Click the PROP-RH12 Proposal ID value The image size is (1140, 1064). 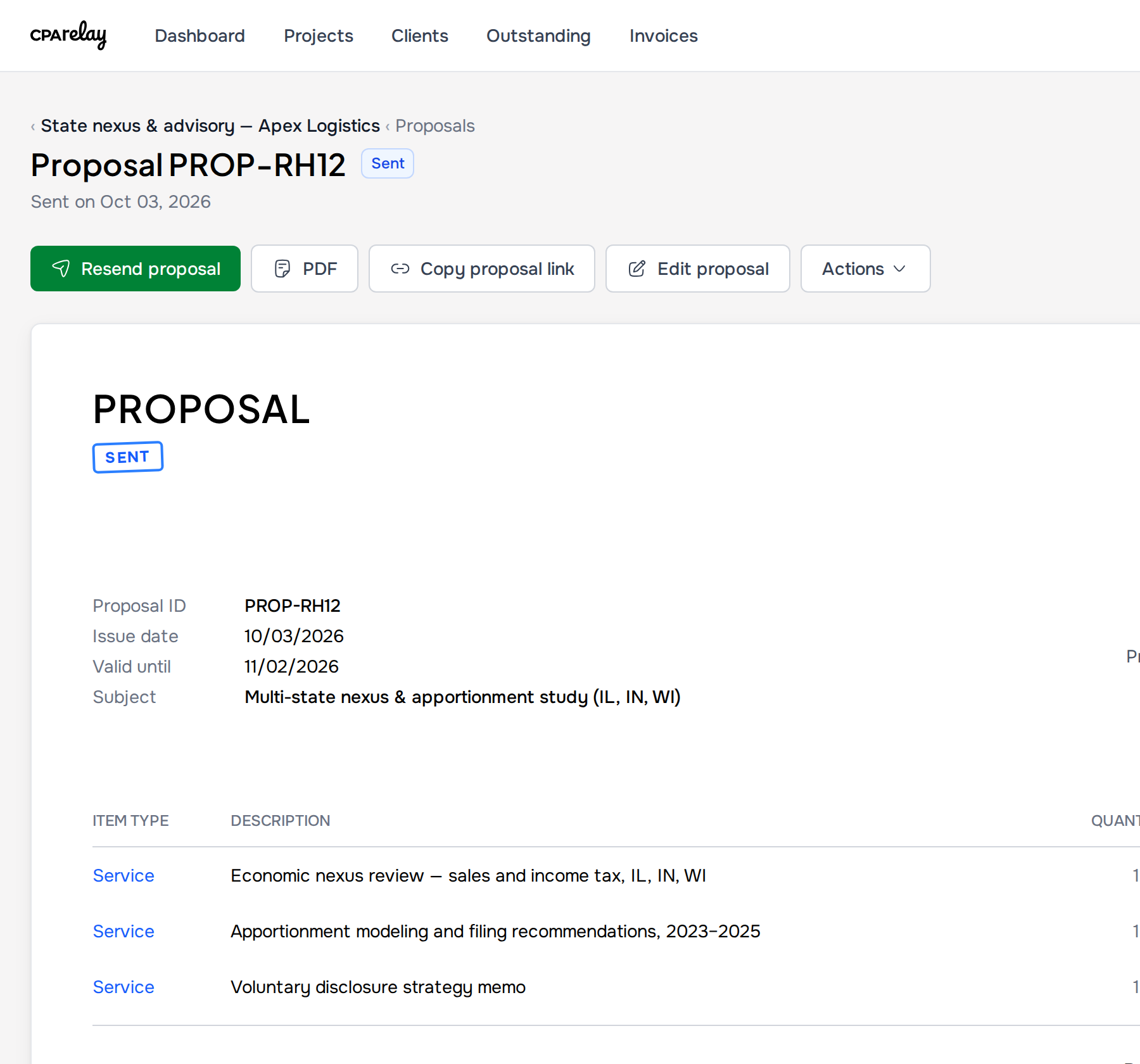click(x=293, y=605)
